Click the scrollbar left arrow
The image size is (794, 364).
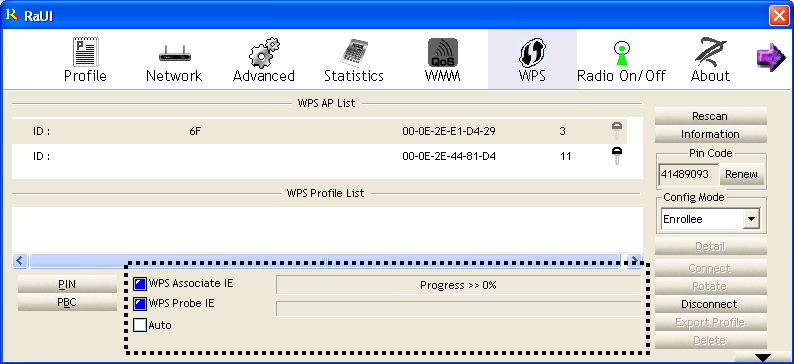20,260
